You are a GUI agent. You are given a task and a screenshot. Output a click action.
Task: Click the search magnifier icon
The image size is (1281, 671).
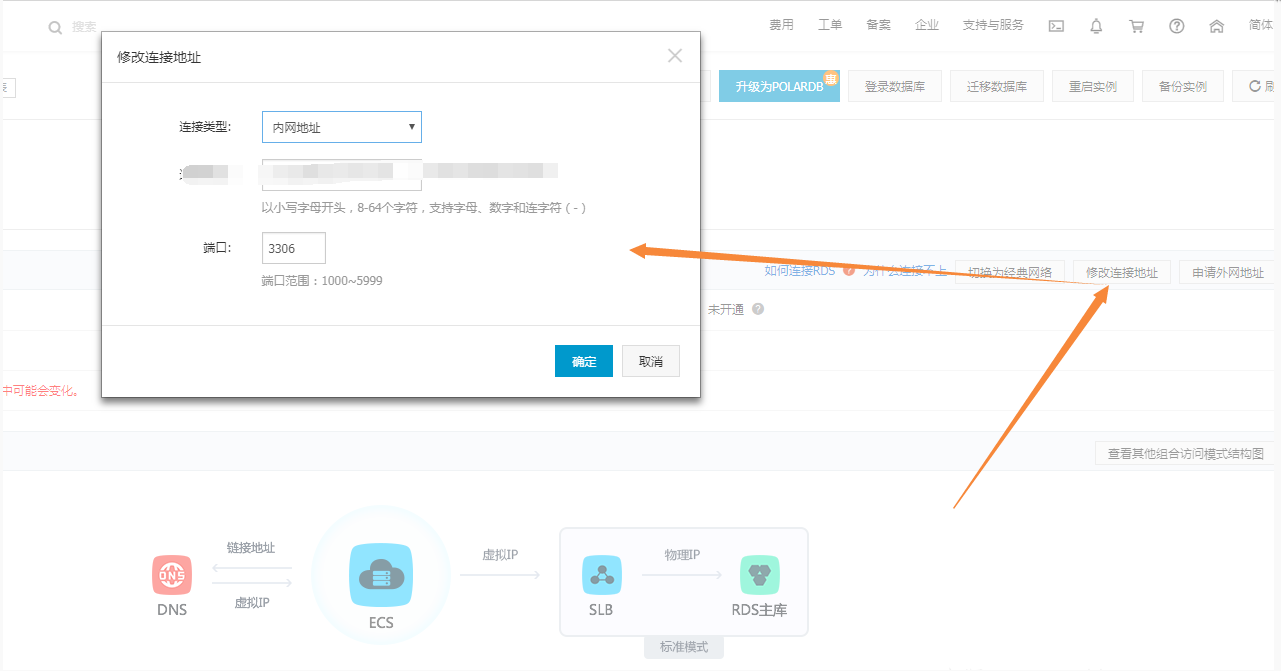[x=55, y=27]
